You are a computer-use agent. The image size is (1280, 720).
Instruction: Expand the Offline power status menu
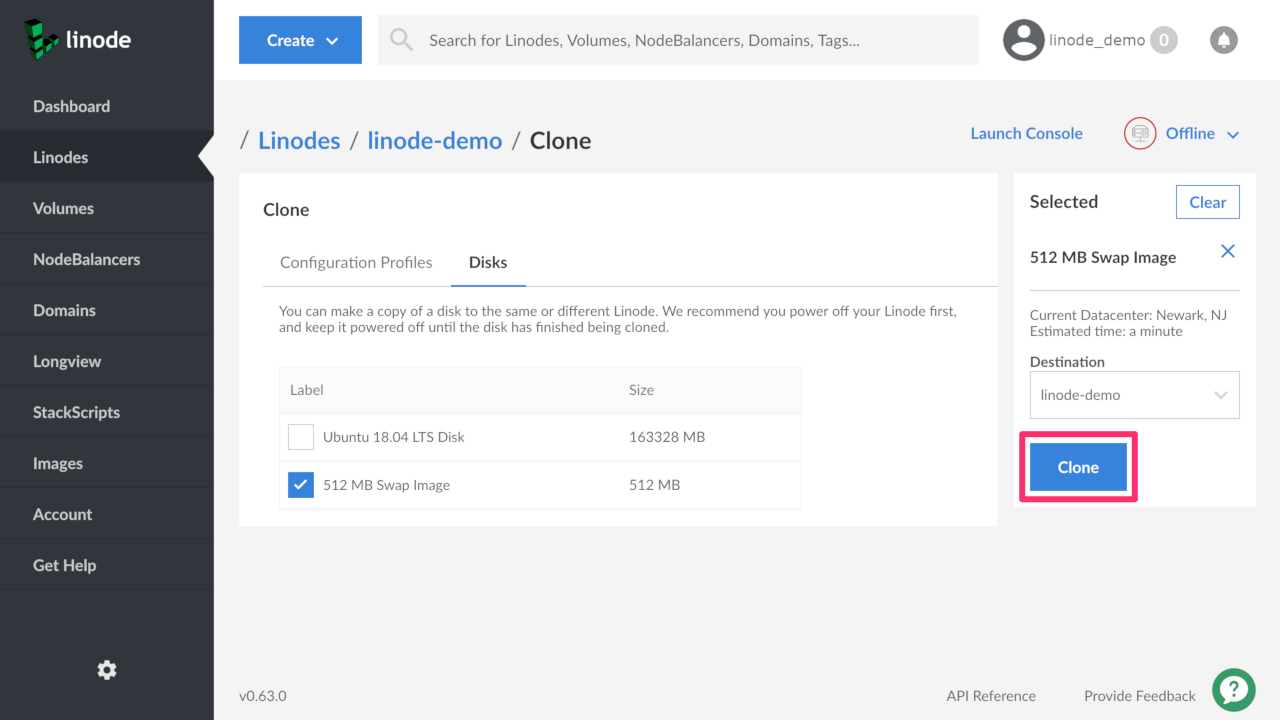1200,134
